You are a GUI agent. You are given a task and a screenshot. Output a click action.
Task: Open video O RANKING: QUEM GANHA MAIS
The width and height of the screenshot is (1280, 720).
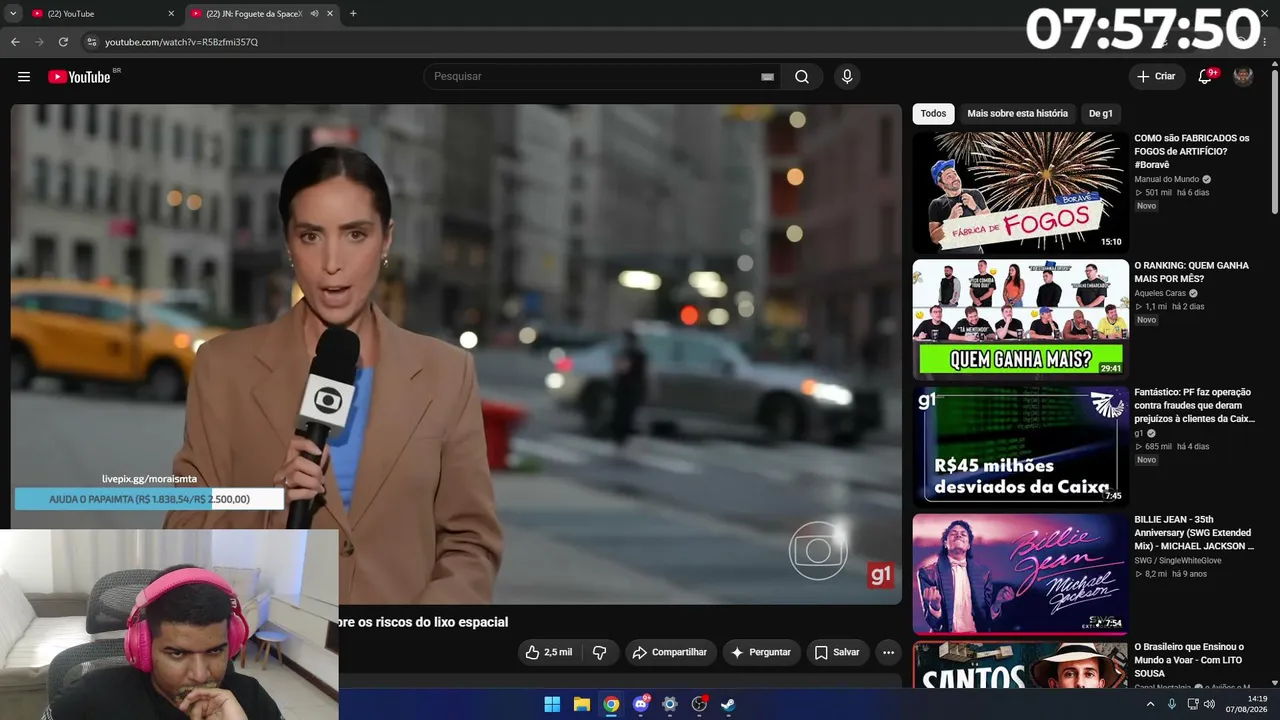[1191, 272]
